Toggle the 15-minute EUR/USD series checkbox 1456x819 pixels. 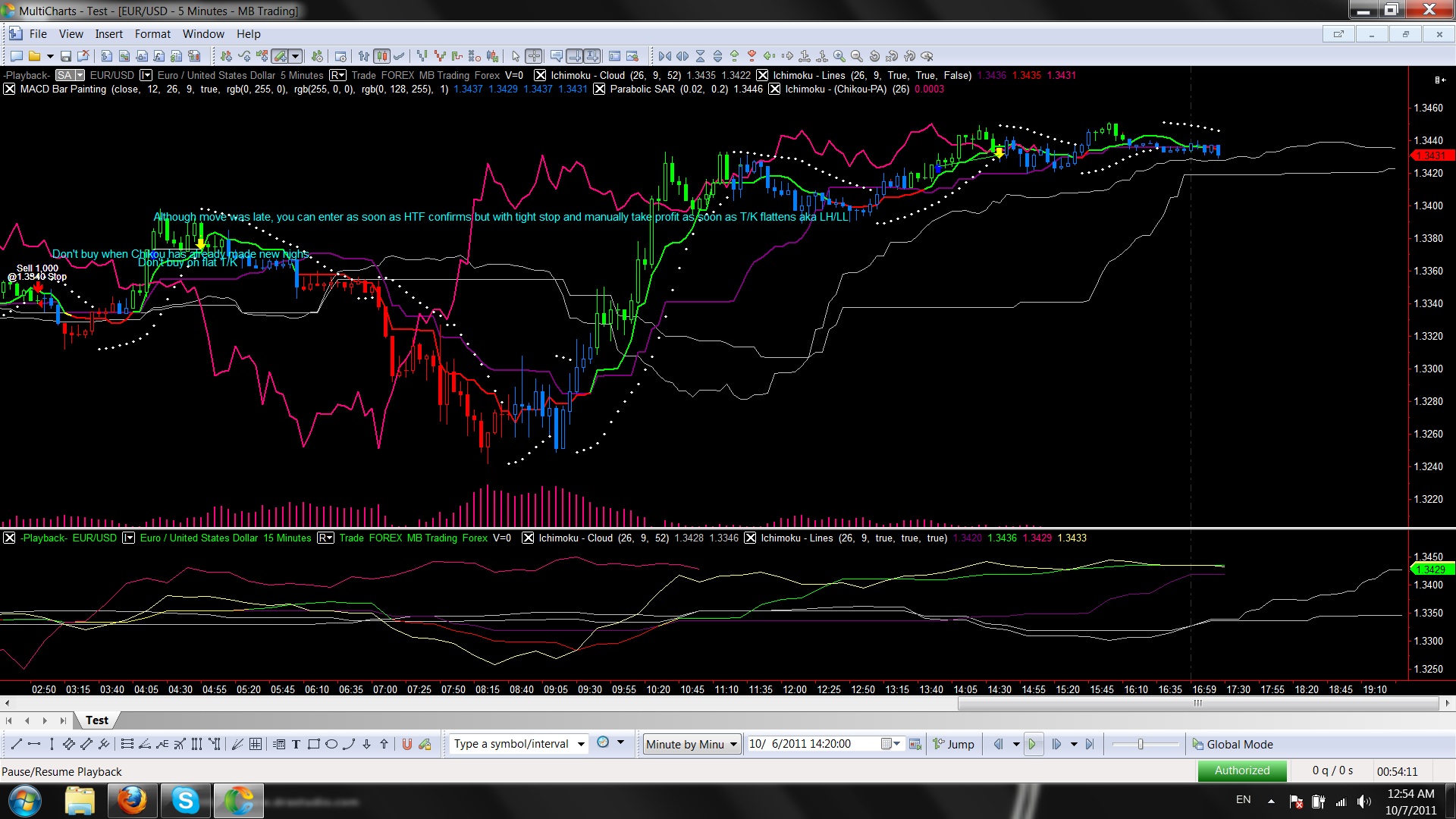[x=9, y=538]
